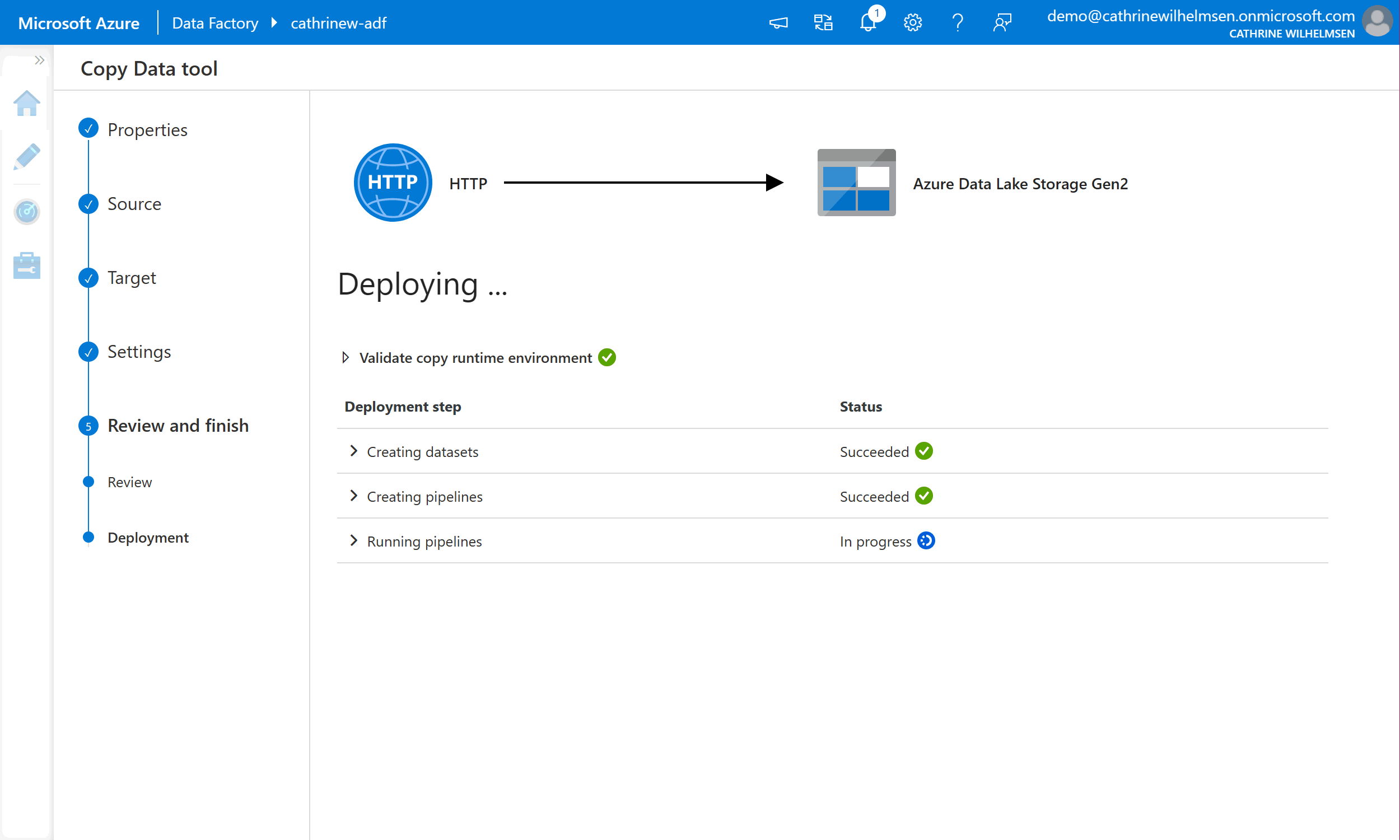Expand the Creating datasets row
The height and width of the screenshot is (840, 1400).
coord(354,451)
